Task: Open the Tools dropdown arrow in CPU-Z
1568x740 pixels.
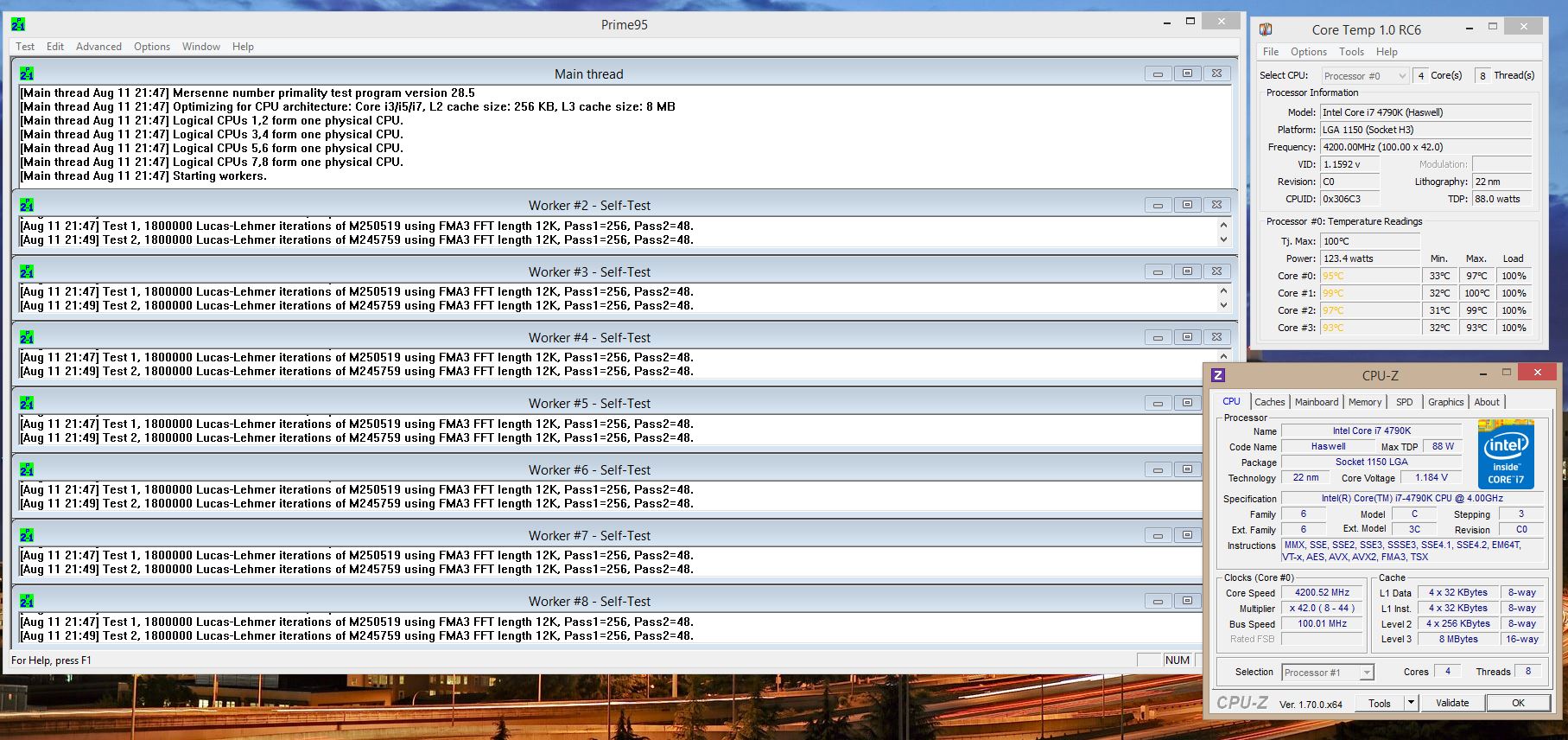Action: pos(1411,703)
